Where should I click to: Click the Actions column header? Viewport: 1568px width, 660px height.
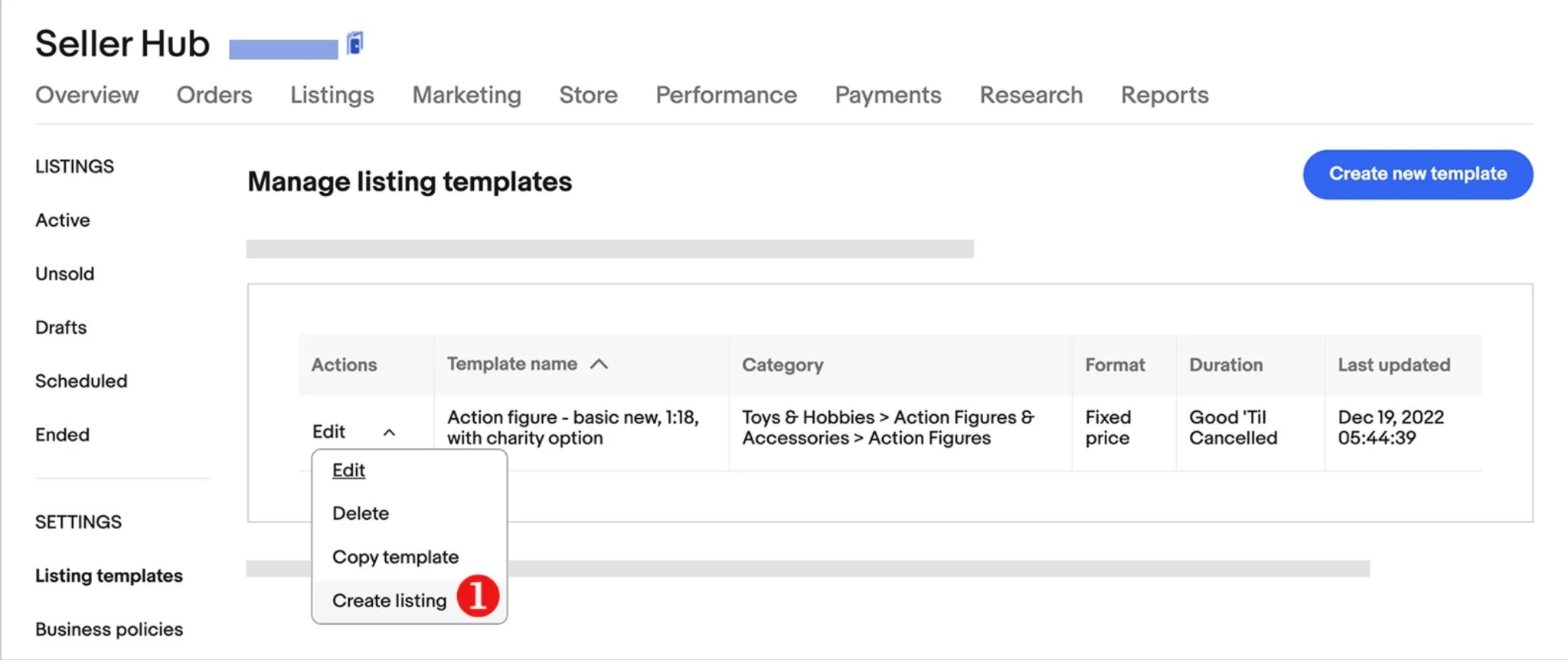(345, 365)
